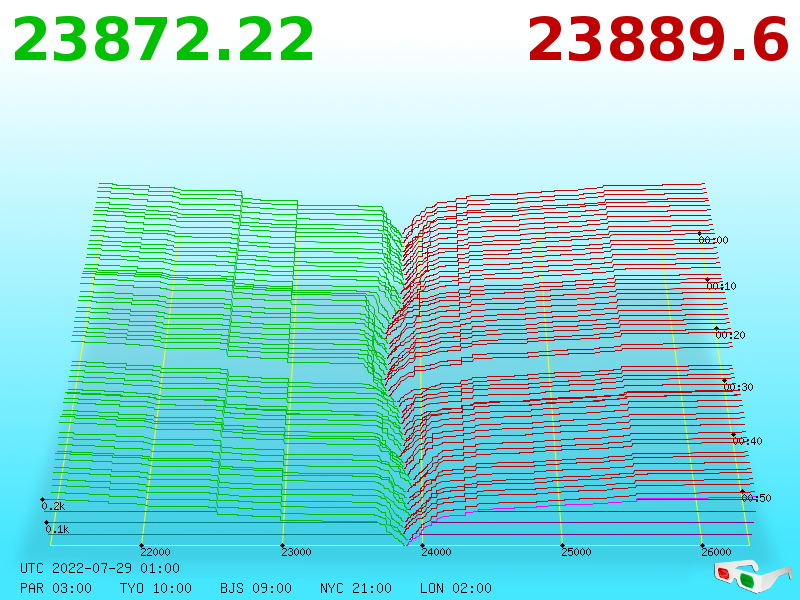Click the 26000 price axis label
The width and height of the screenshot is (800, 600).
[716, 552]
